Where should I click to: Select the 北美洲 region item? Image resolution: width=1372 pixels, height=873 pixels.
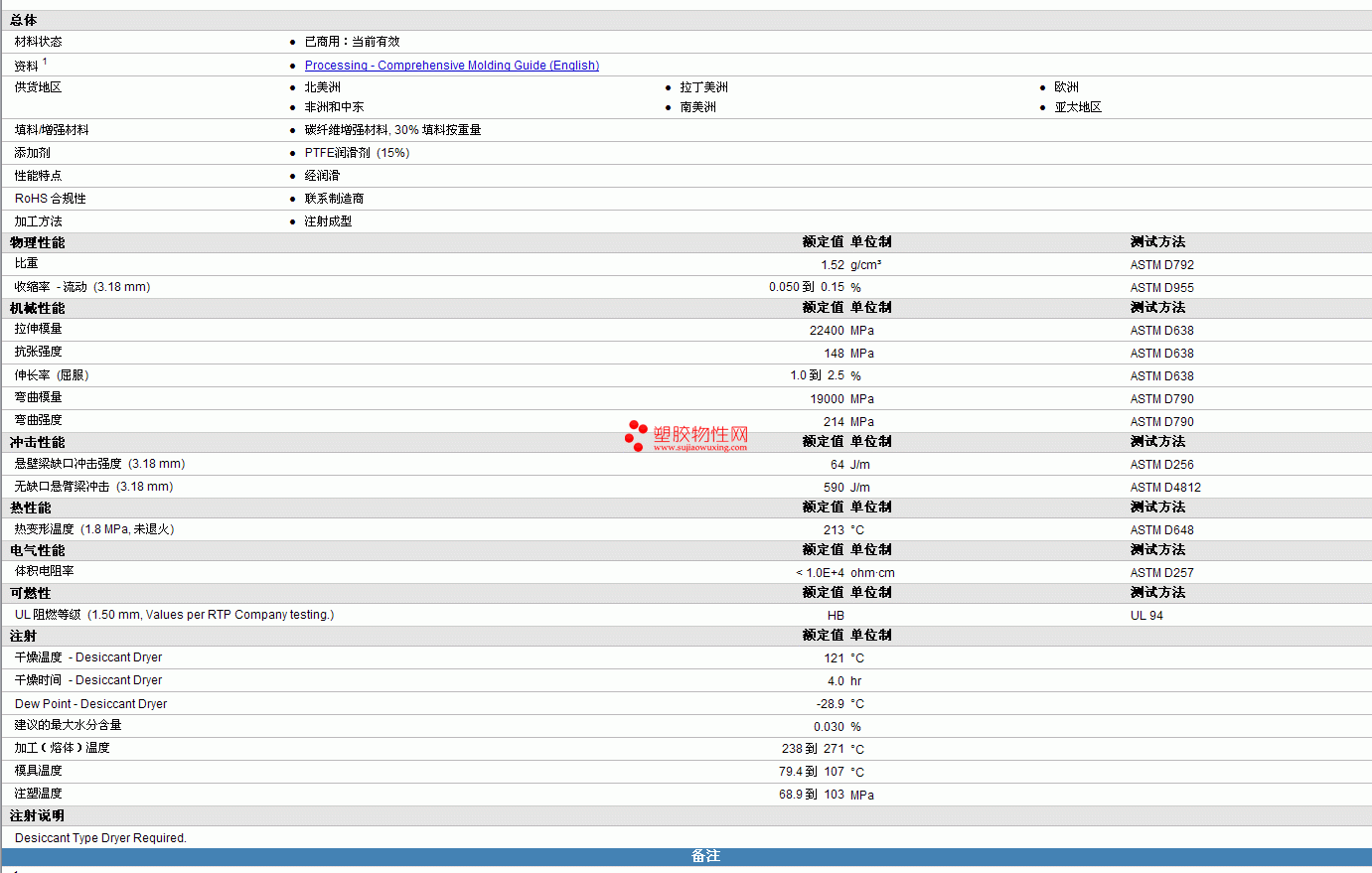(x=323, y=87)
